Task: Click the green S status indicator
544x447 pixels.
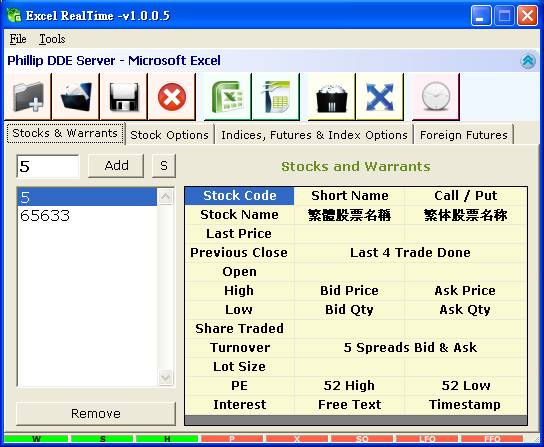Action: pyautogui.click(x=102, y=439)
